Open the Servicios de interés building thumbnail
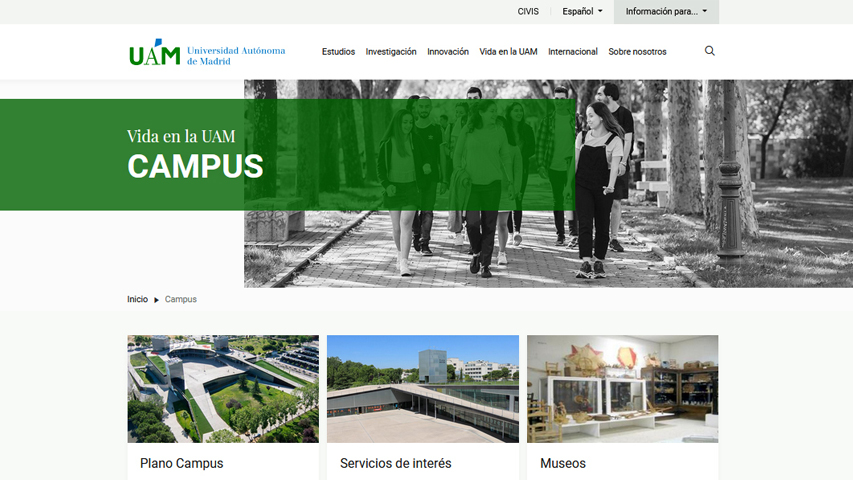 pos(423,389)
